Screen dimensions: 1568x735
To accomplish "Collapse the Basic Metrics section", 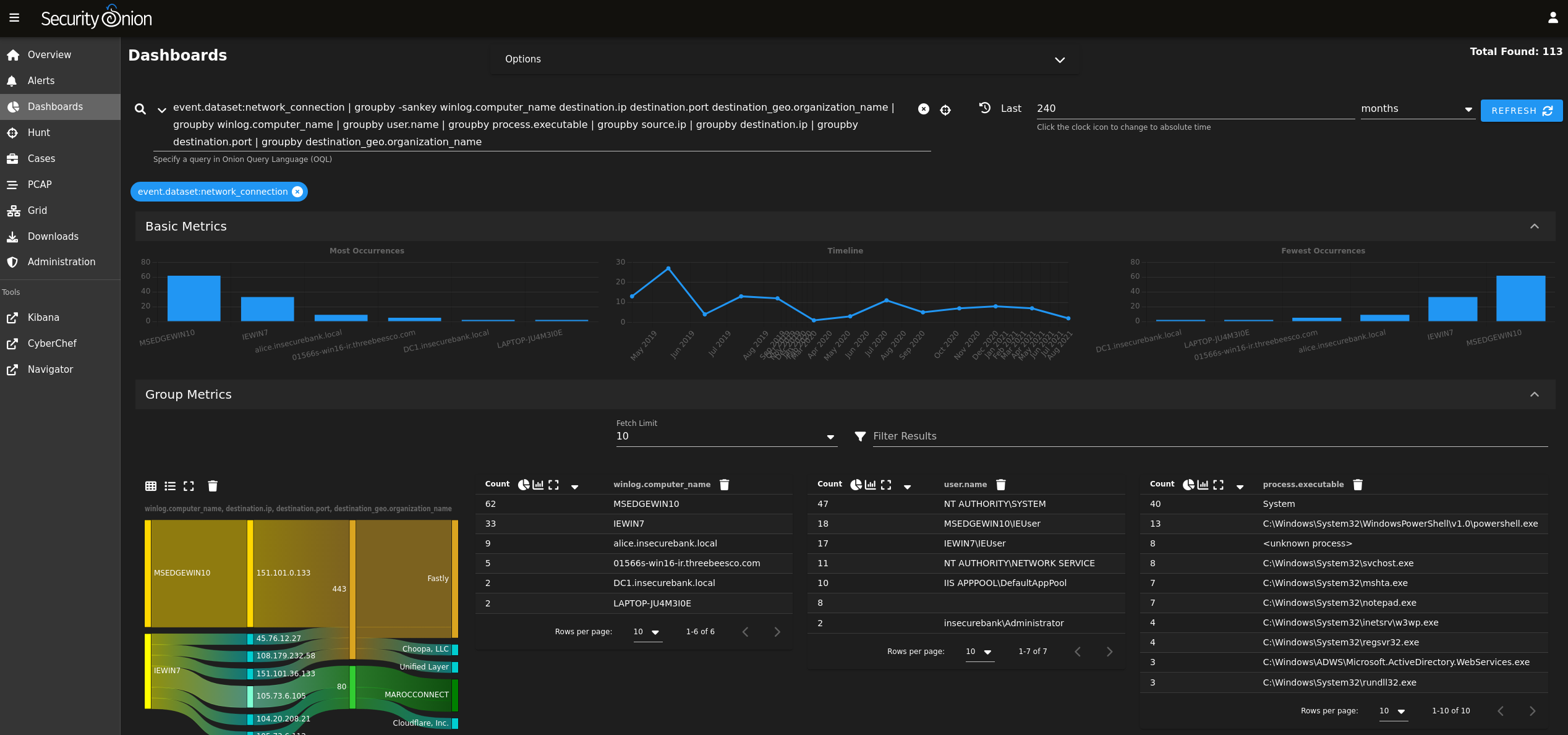I will point(1534,226).
